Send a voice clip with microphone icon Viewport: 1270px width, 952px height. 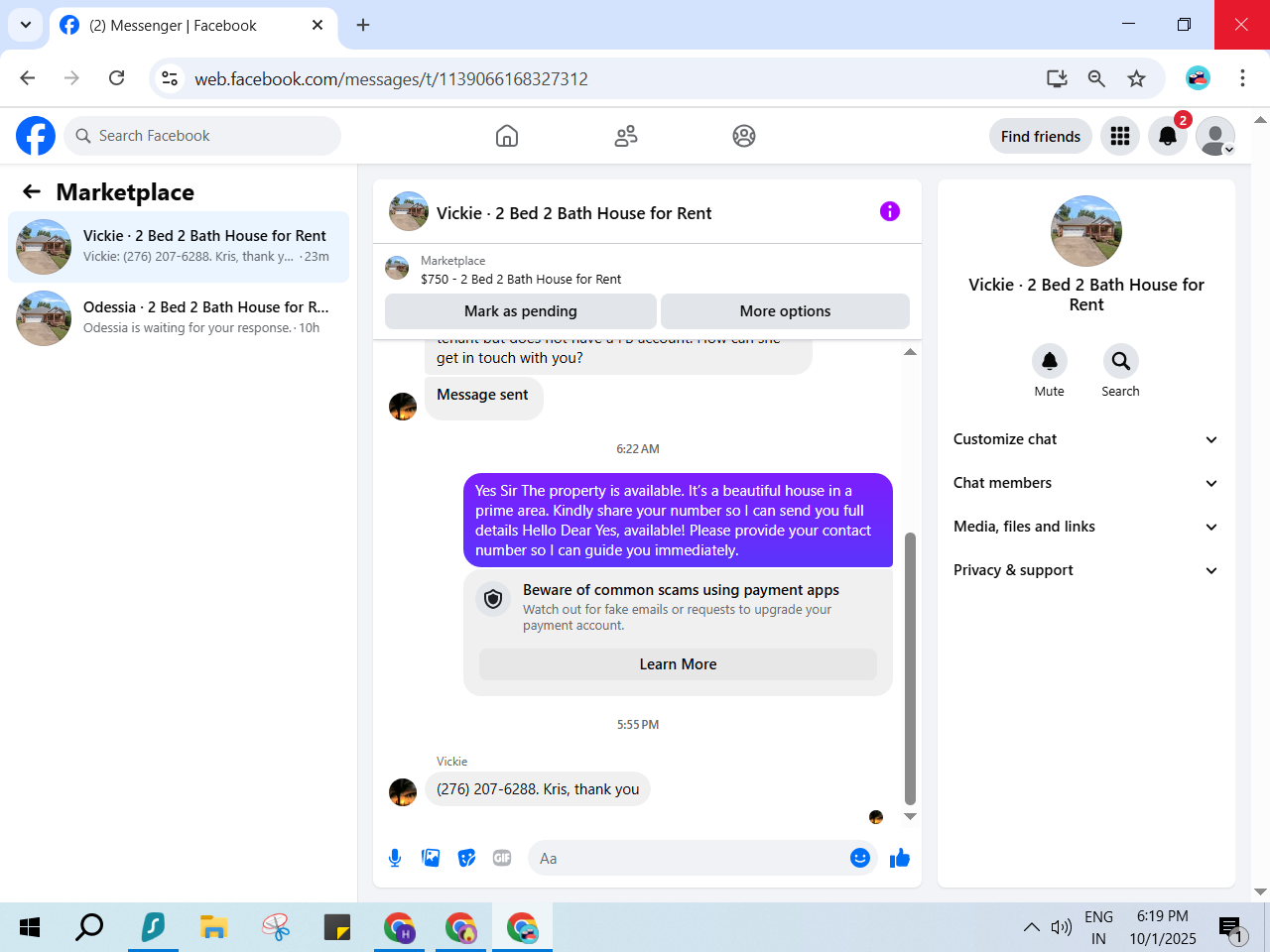[395, 858]
